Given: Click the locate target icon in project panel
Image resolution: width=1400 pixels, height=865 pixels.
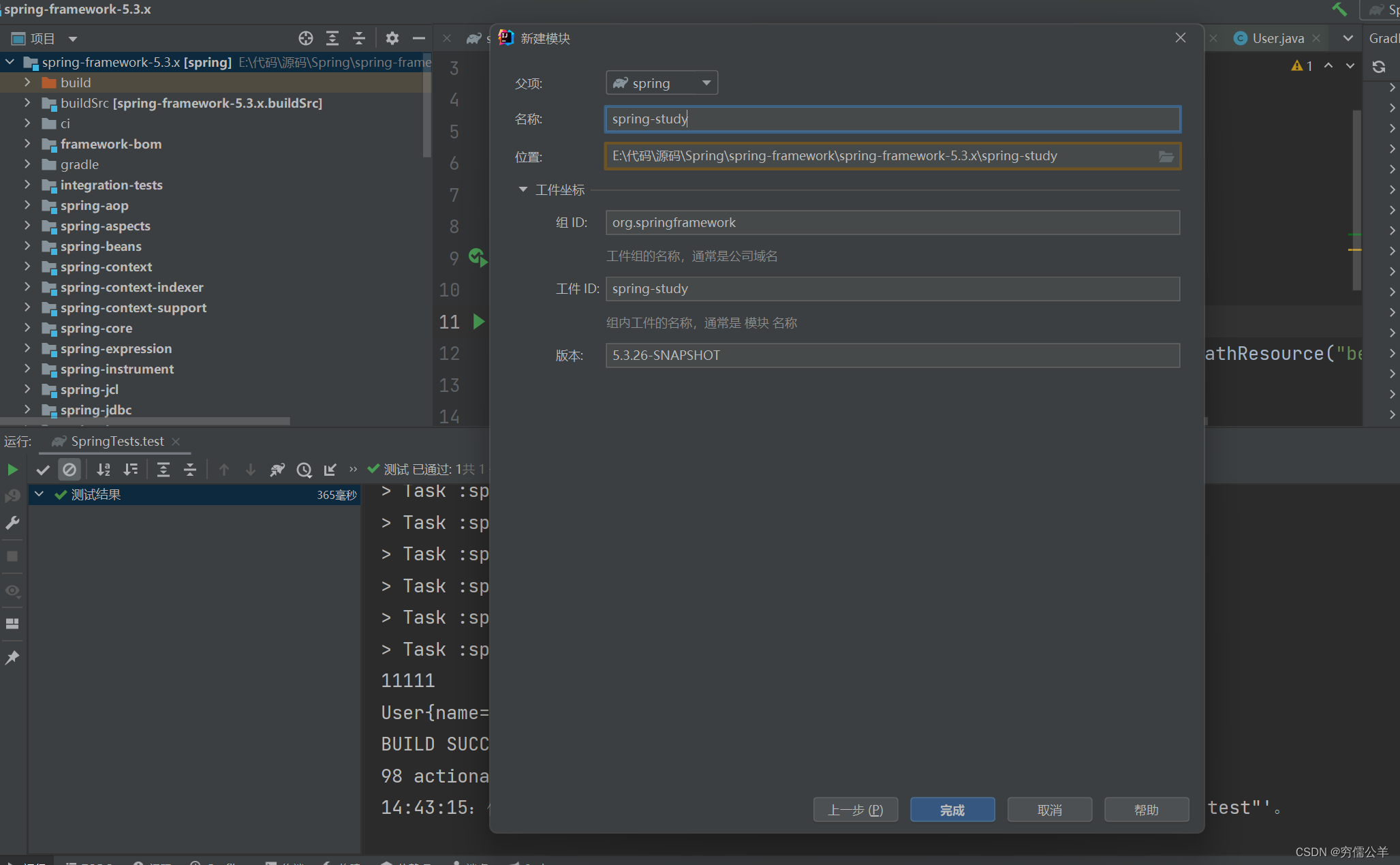Looking at the screenshot, I should pyautogui.click(x=306, y=38).
